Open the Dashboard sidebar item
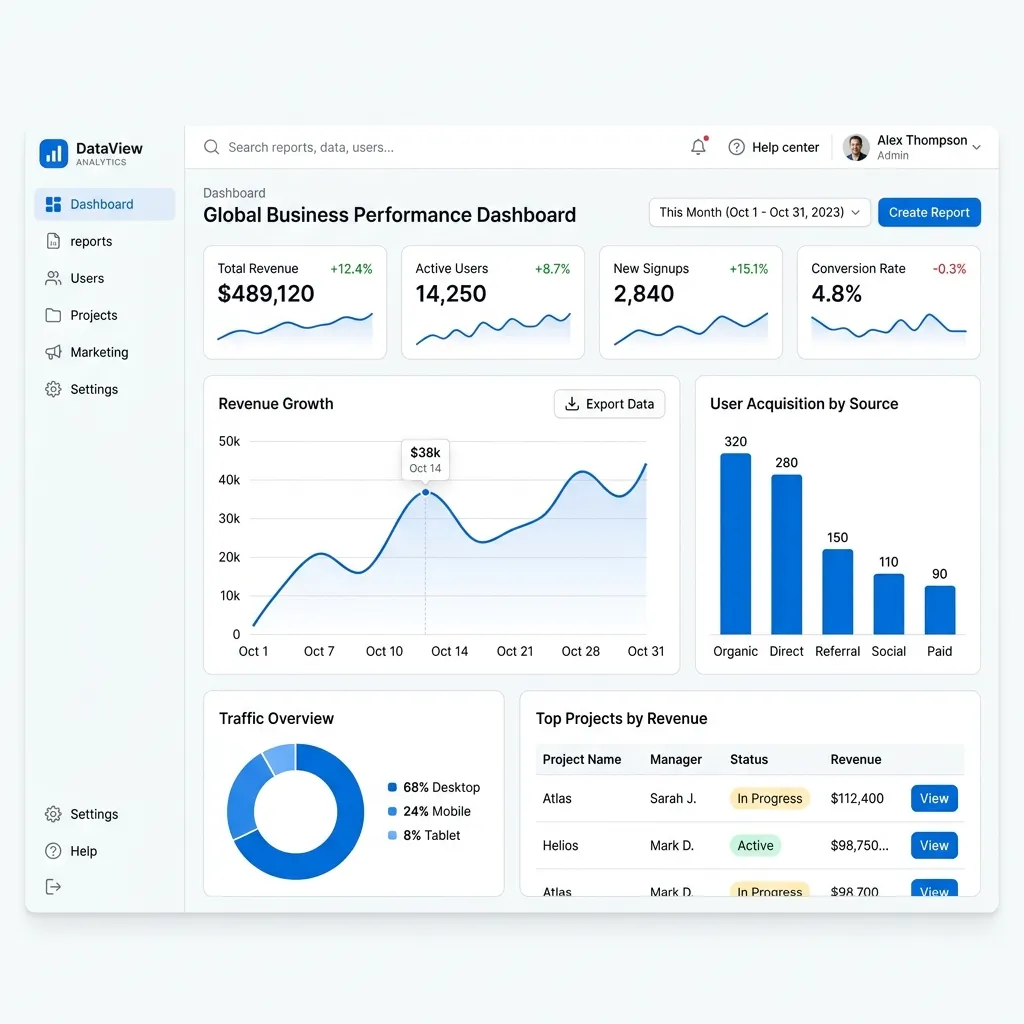The width and height of the screenshot is (1024, 1024). click(x=104, y=204)
